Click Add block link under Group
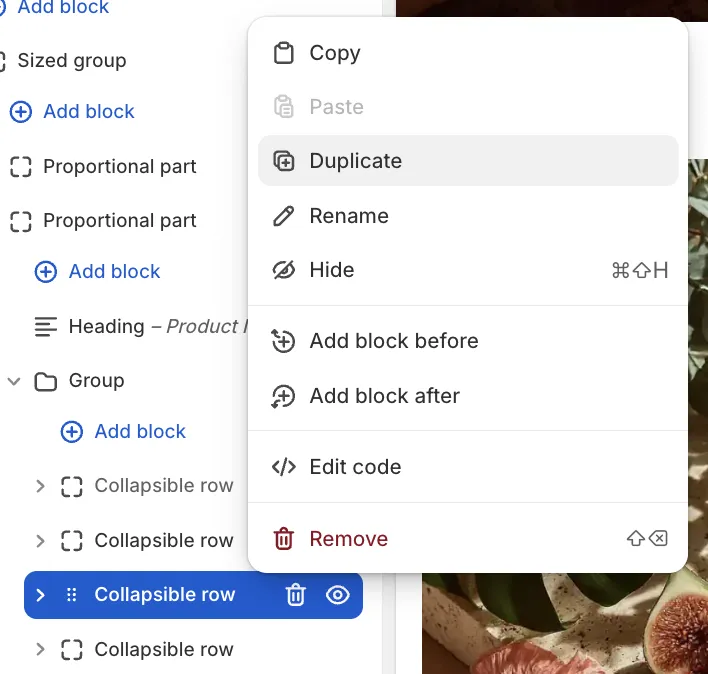The image size is (708, 674). coord(139,431)
